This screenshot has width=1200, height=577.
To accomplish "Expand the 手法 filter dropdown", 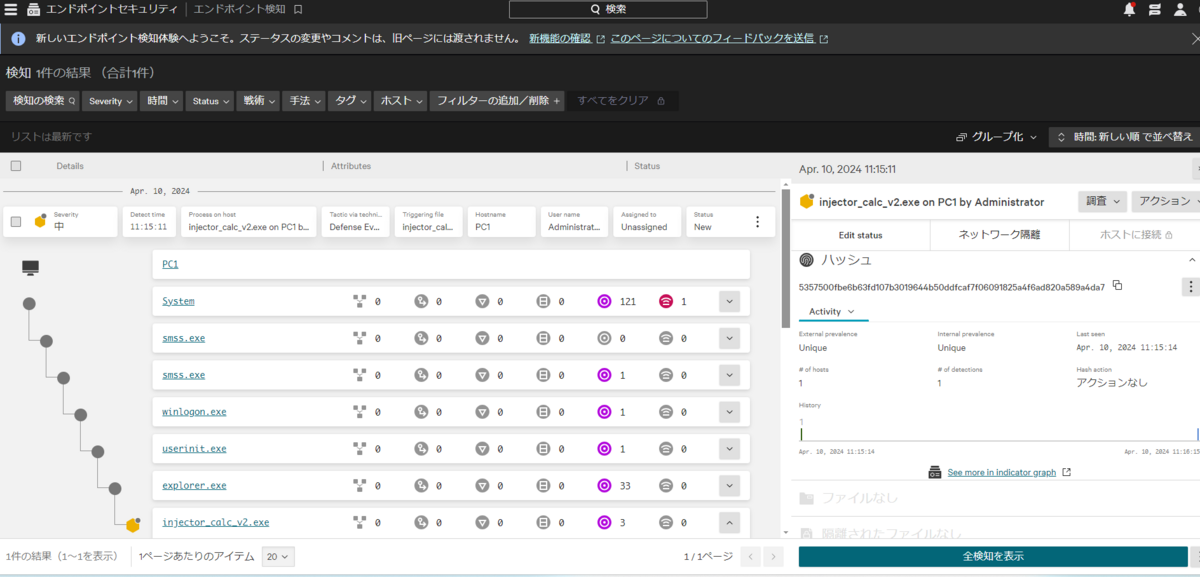I will 304,101.
